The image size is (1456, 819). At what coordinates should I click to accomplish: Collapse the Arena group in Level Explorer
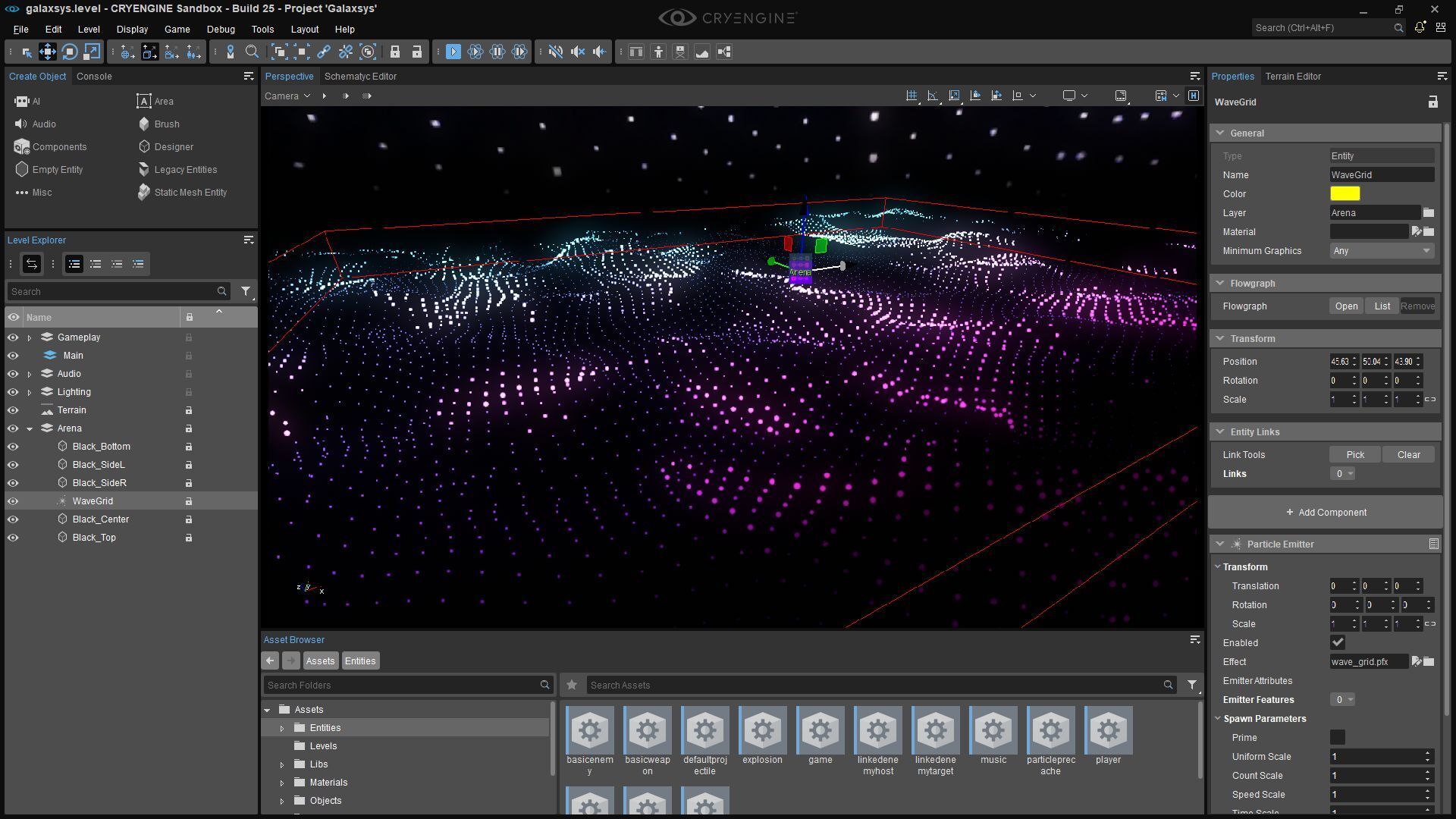(x=30, y=428)
